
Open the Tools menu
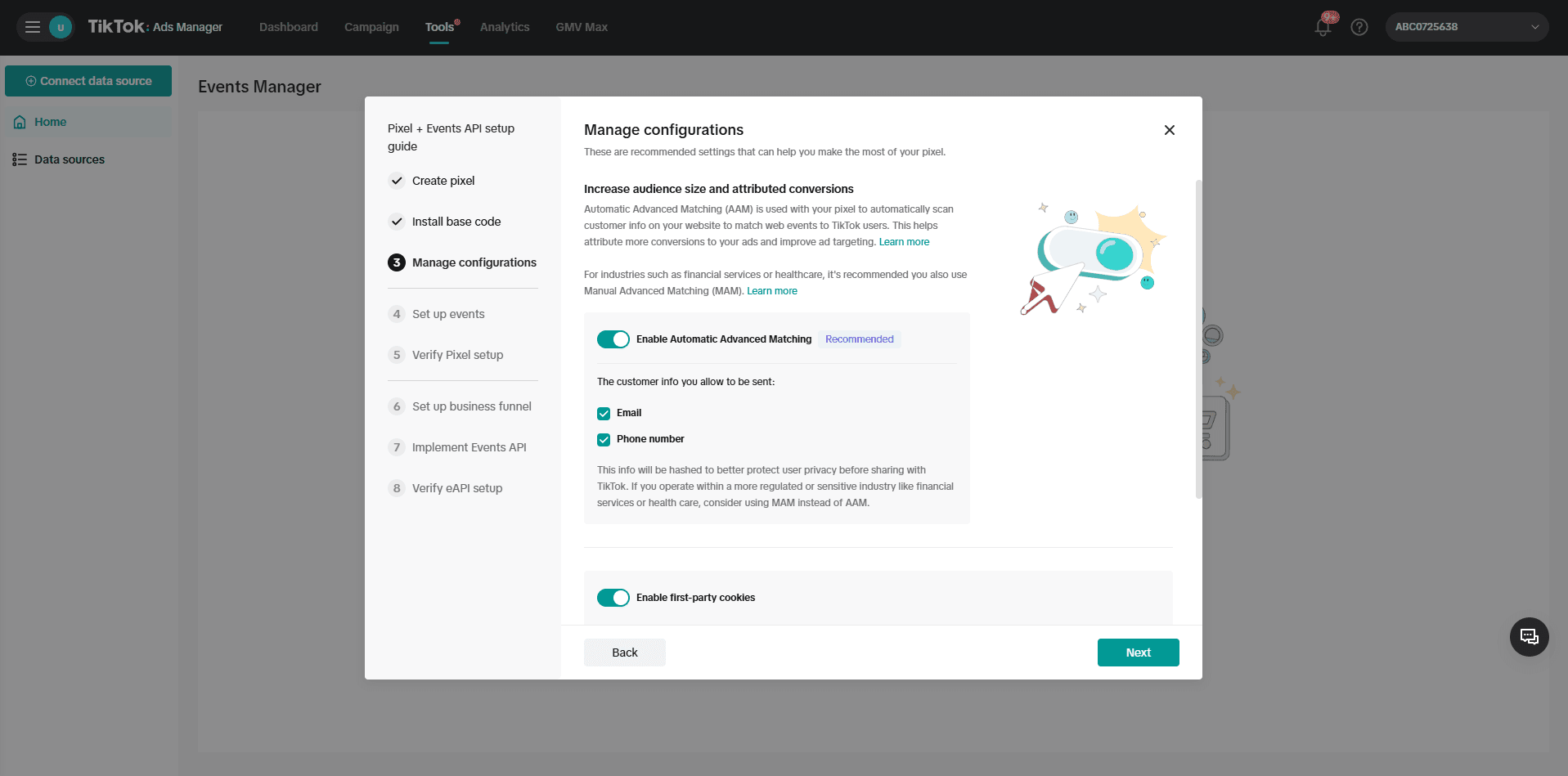[439, 27]
